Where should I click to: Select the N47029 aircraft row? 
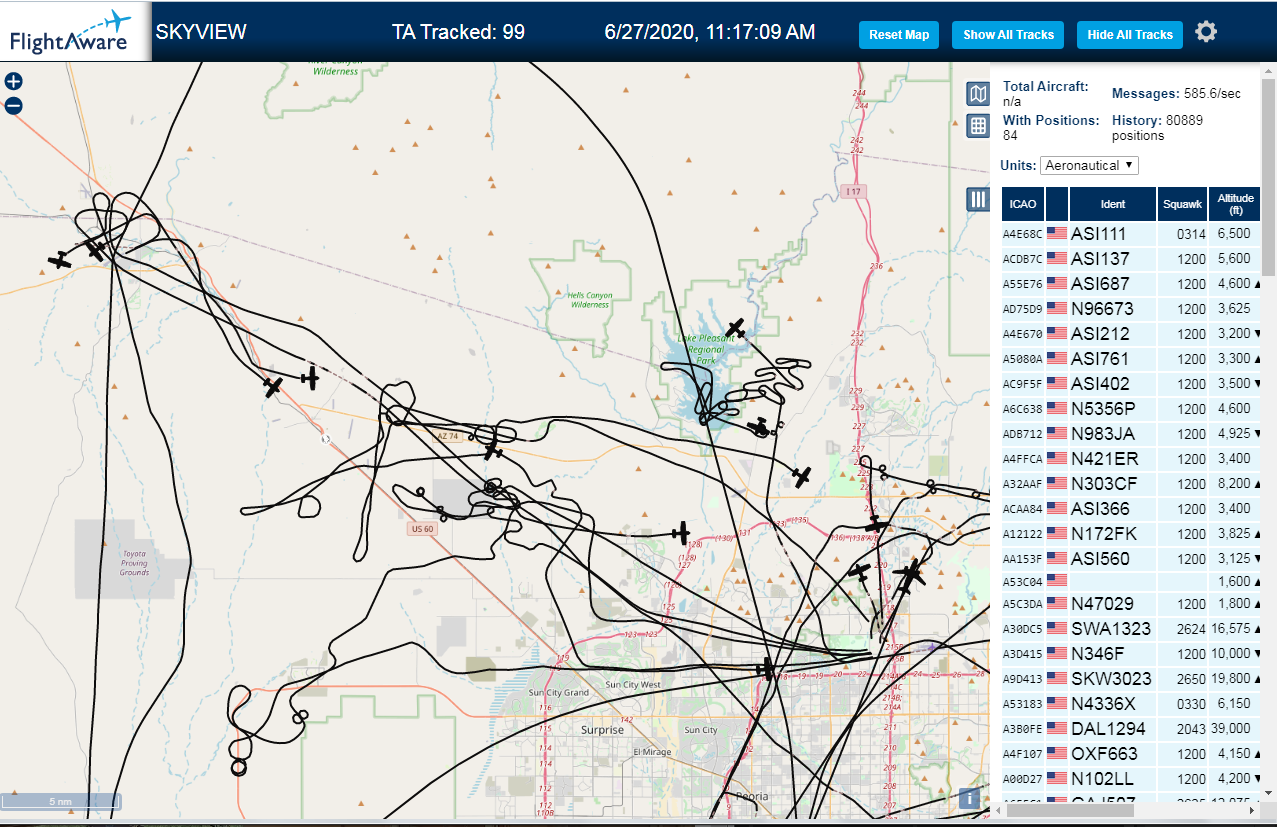(x=1132, y=604)
